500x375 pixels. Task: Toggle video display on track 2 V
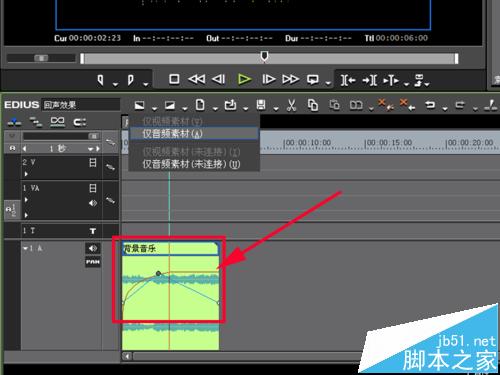[x=93, y=163]
